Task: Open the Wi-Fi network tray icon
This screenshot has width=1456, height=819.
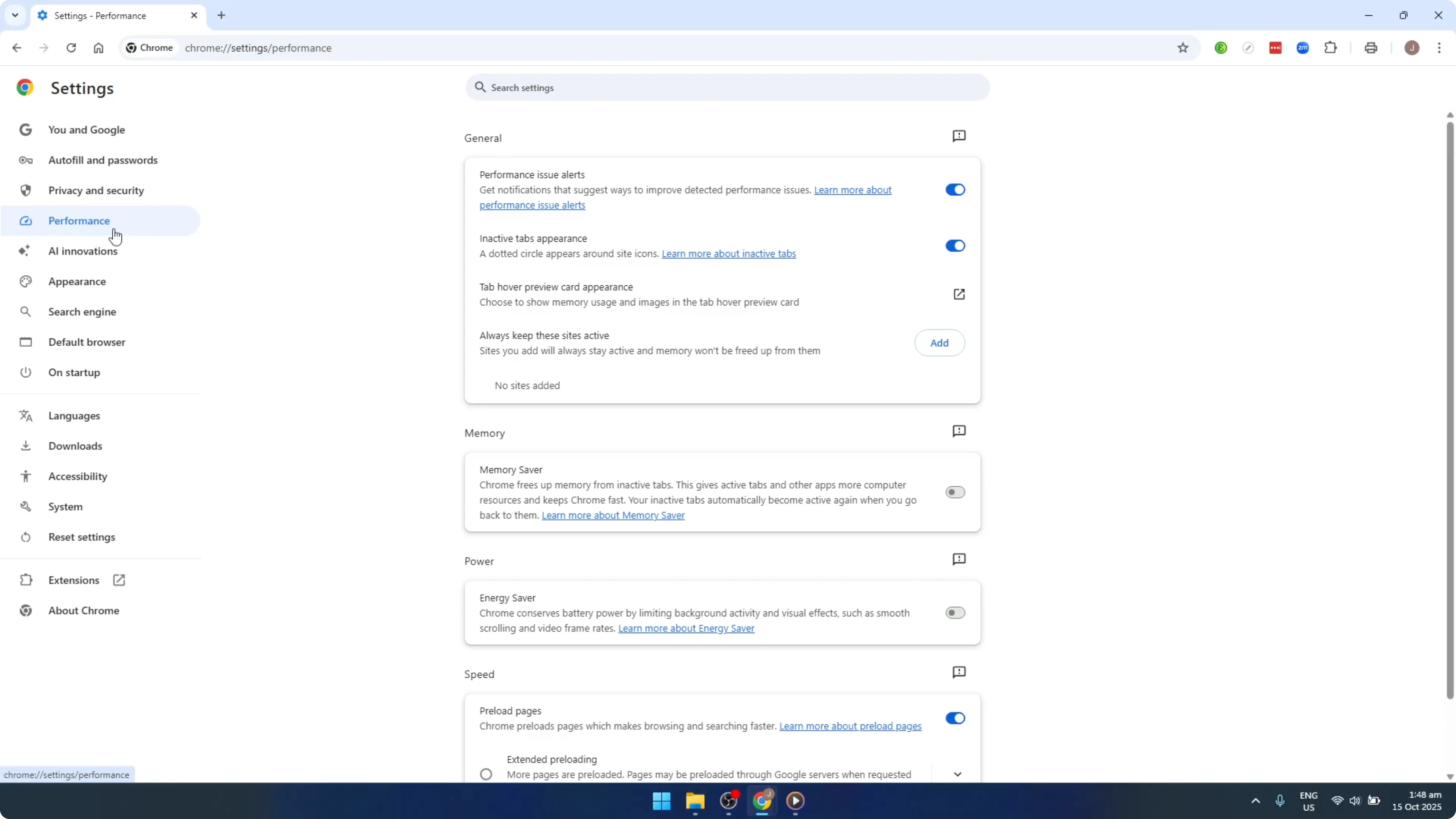Action: 1337,800
